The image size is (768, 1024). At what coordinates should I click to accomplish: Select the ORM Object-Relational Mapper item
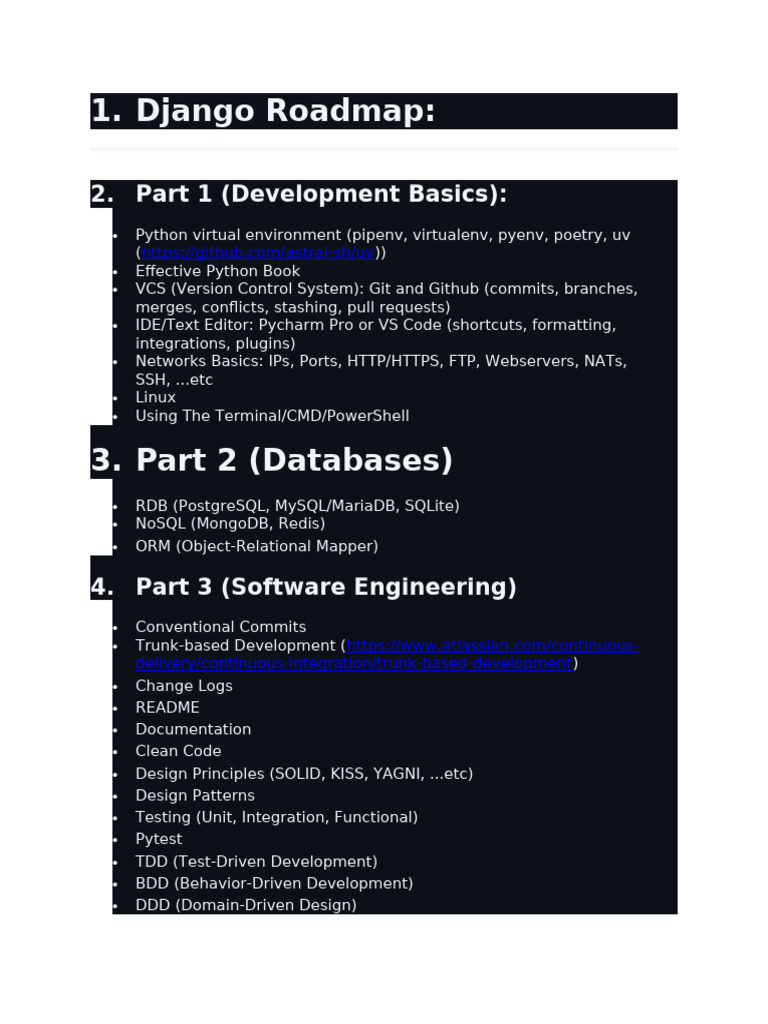(257, 546)
